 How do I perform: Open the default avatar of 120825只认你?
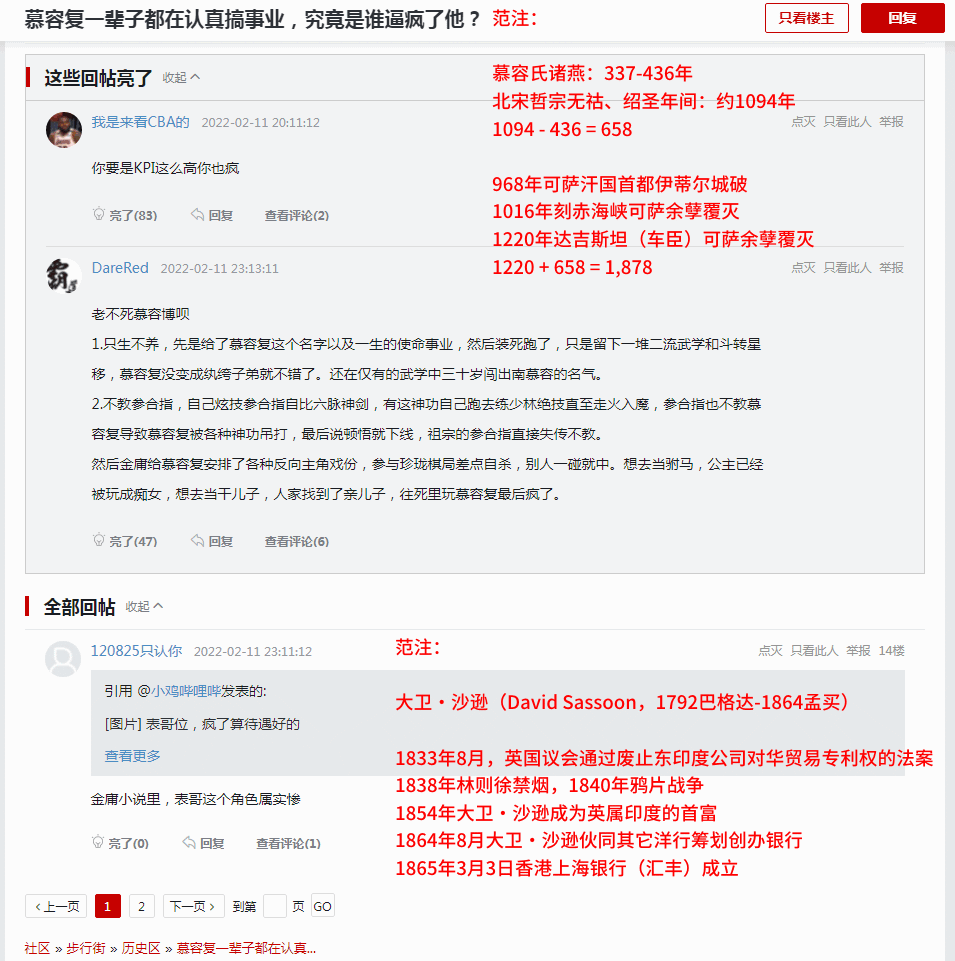[x=63, y=659]
